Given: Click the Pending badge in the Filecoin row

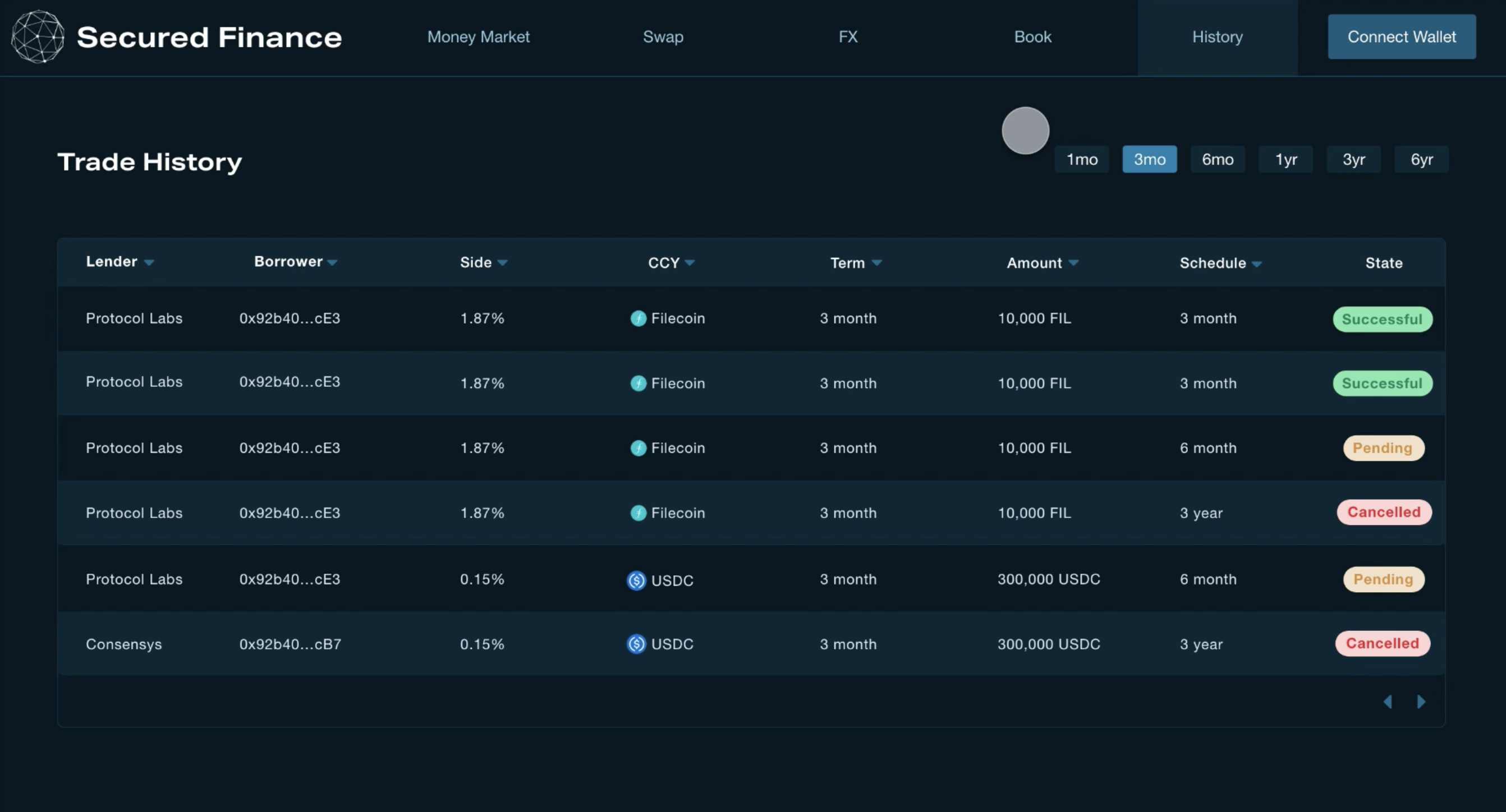Looking at the screenshot, I should point(1383,448).
